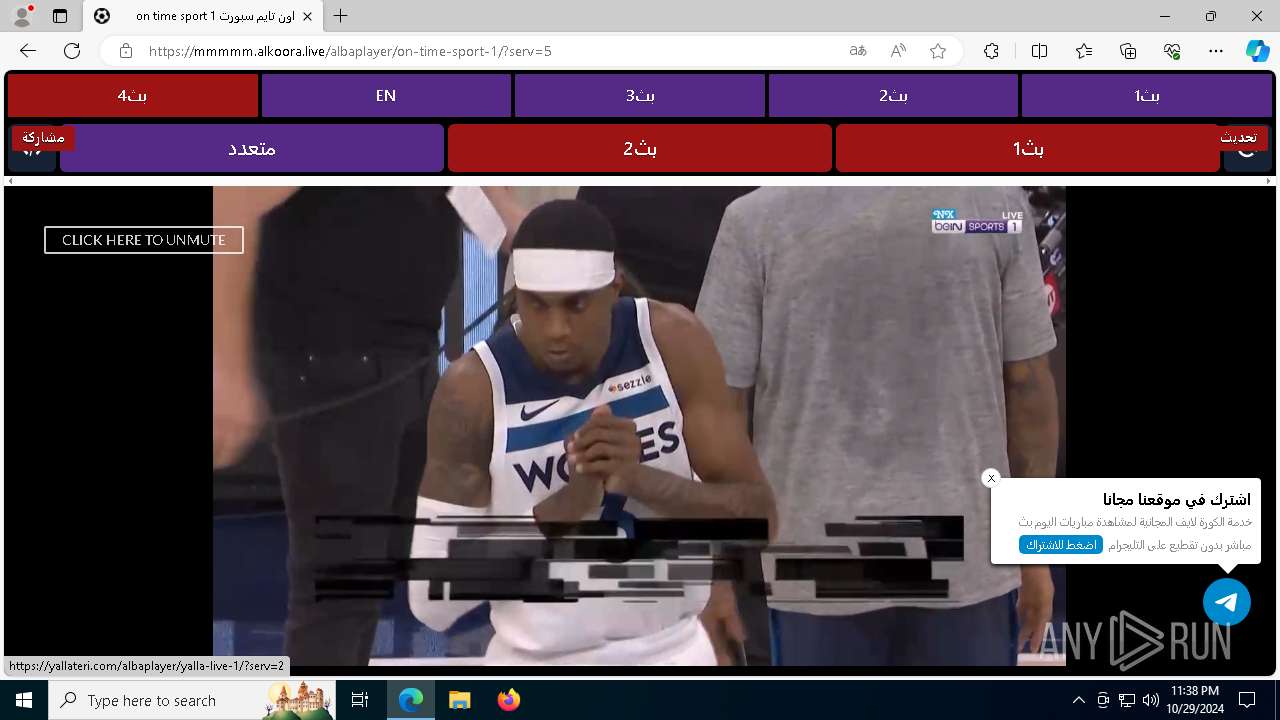This screenshot has width=1280, height=720.
Task: Switch to stream بث2 in top row
Action: [893, 96]
